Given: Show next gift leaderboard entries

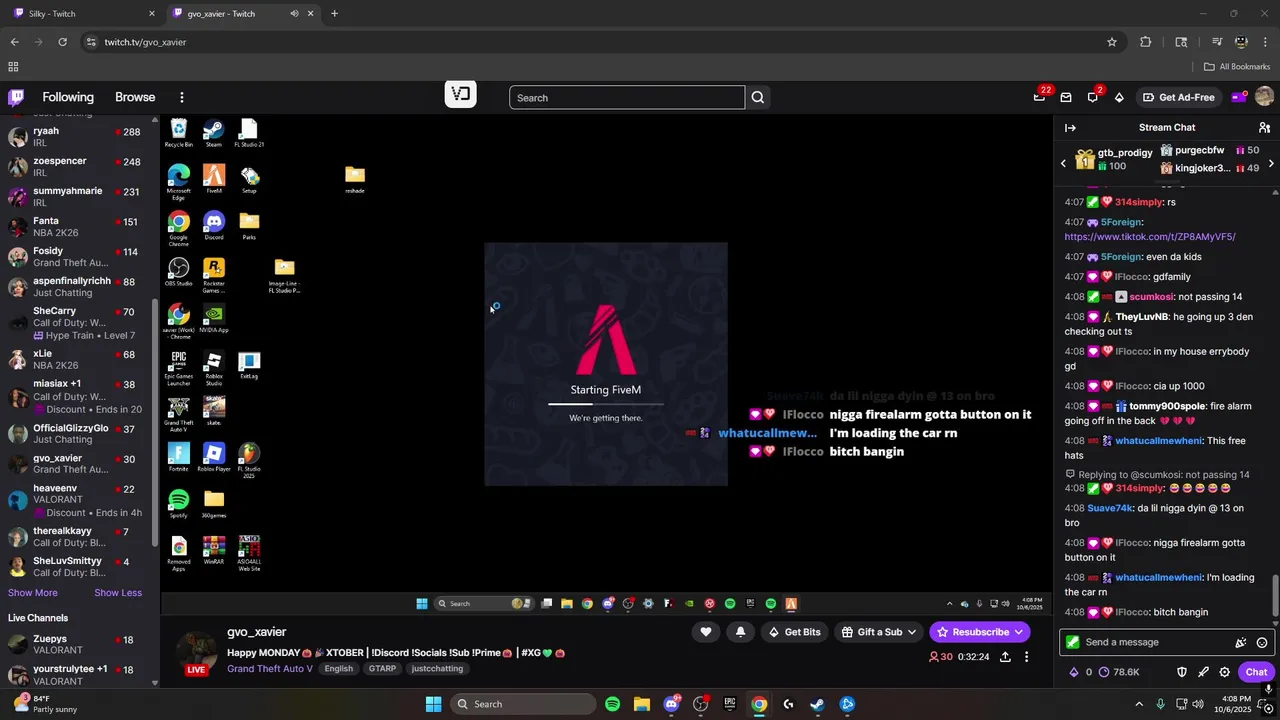Looking at the screenshot, I should point(1271,163).
